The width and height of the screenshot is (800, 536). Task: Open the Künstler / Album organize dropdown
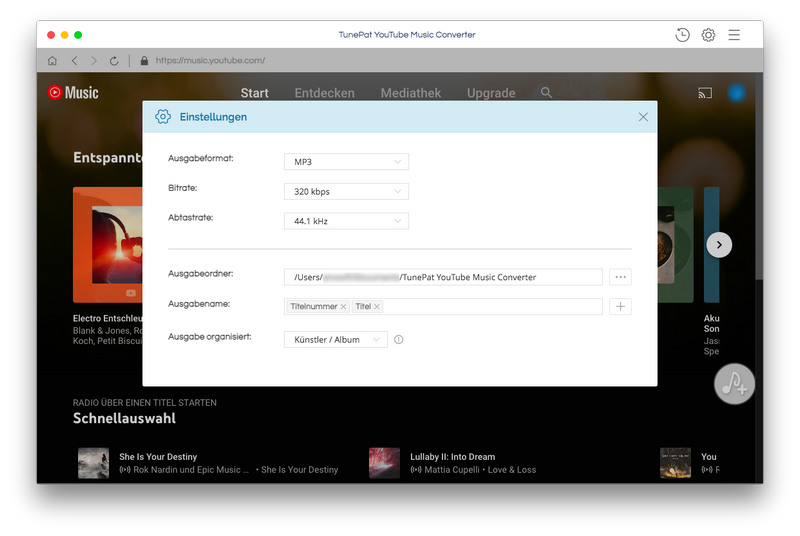pyautogui.click(x=336, y=340)
